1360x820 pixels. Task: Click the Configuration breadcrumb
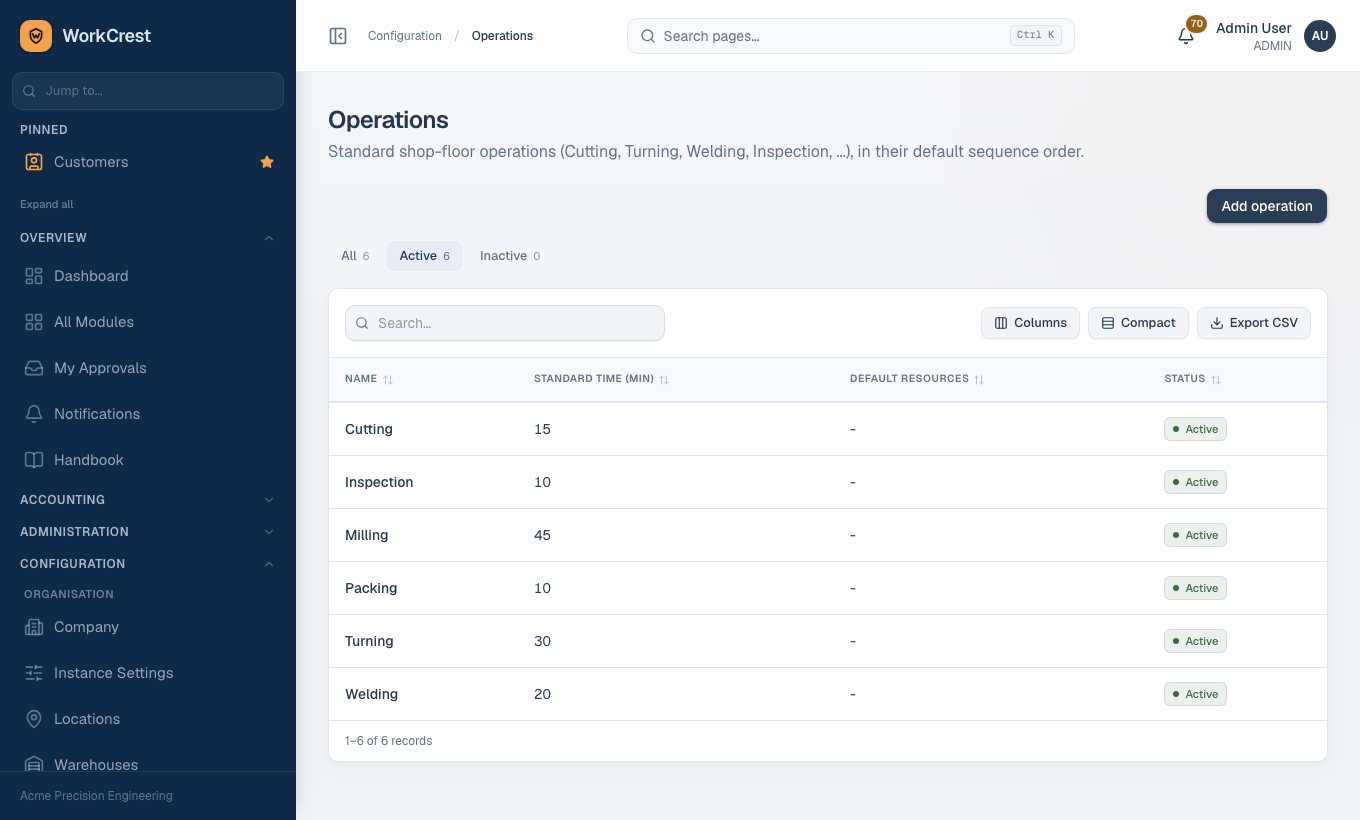(405, 36)
